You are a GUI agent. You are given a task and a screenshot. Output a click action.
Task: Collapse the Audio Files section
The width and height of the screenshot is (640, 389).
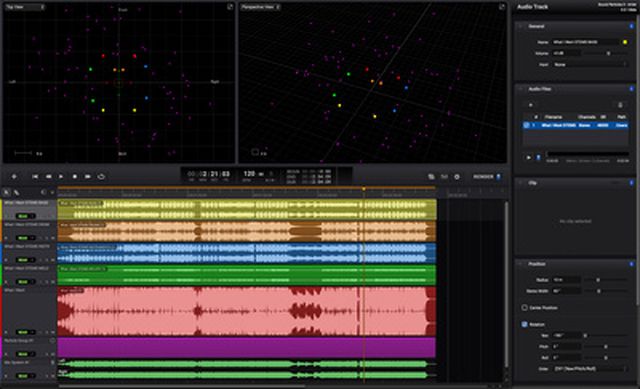[520, 89]
